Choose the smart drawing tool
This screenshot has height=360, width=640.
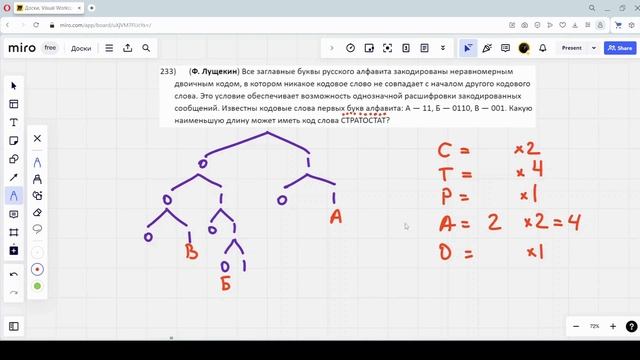pyautogui.click(x=37, y=196)
